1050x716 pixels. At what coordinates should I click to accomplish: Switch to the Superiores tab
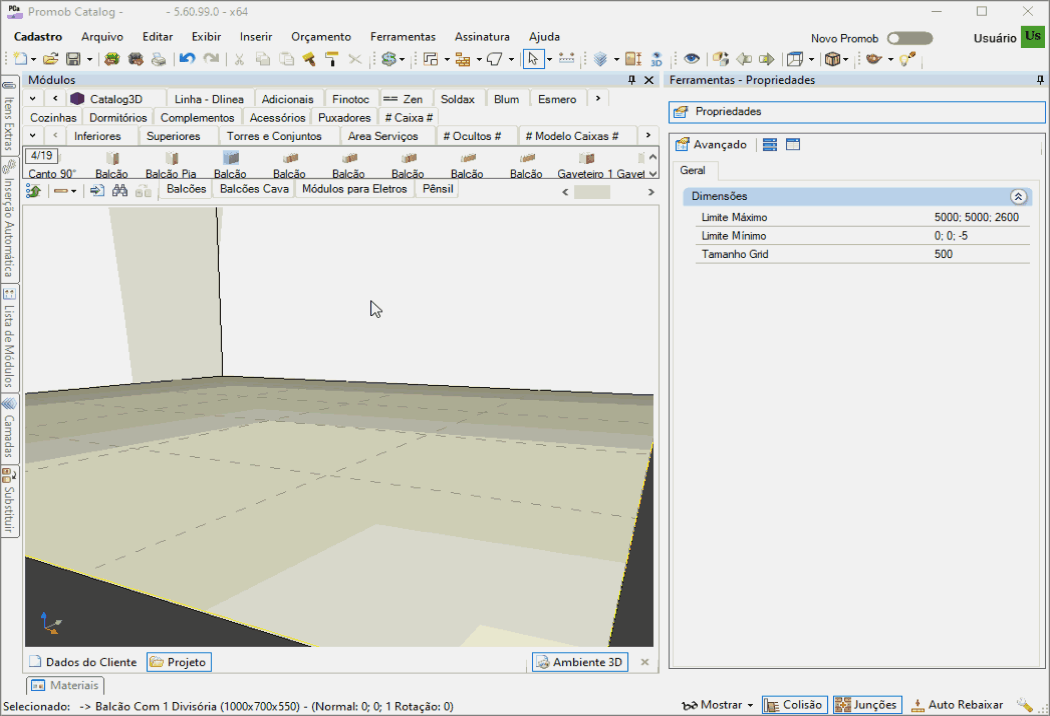pyautogui.click(x=173, y=136)
